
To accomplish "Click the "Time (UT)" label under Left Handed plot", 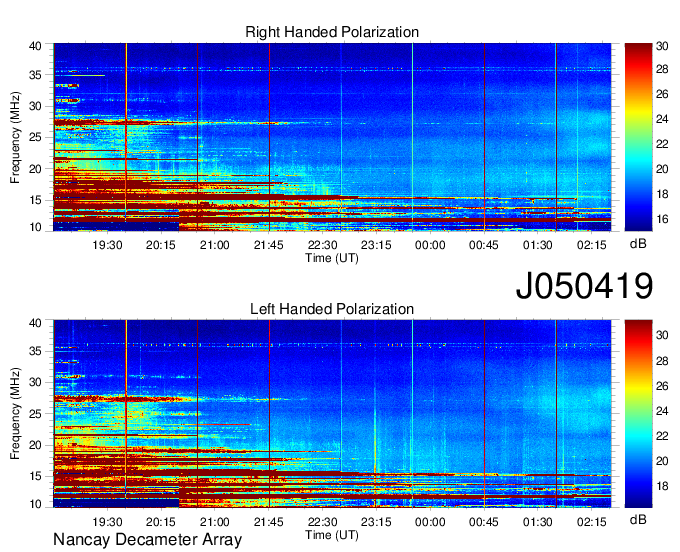I will click(x=332, y=535).
